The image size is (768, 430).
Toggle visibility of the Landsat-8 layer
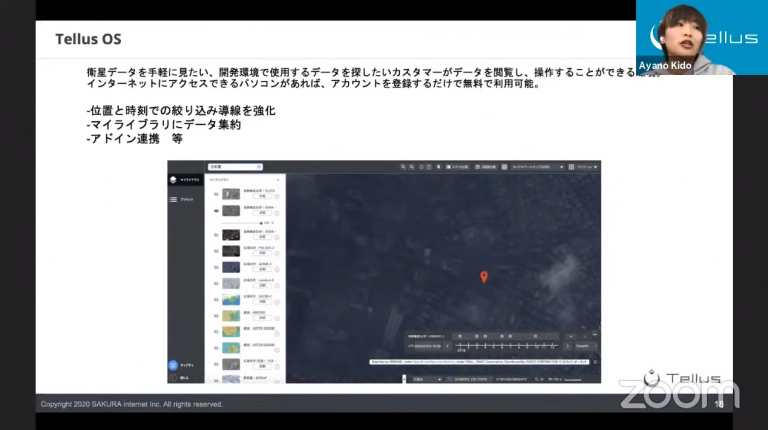click(x=216, y=284)
